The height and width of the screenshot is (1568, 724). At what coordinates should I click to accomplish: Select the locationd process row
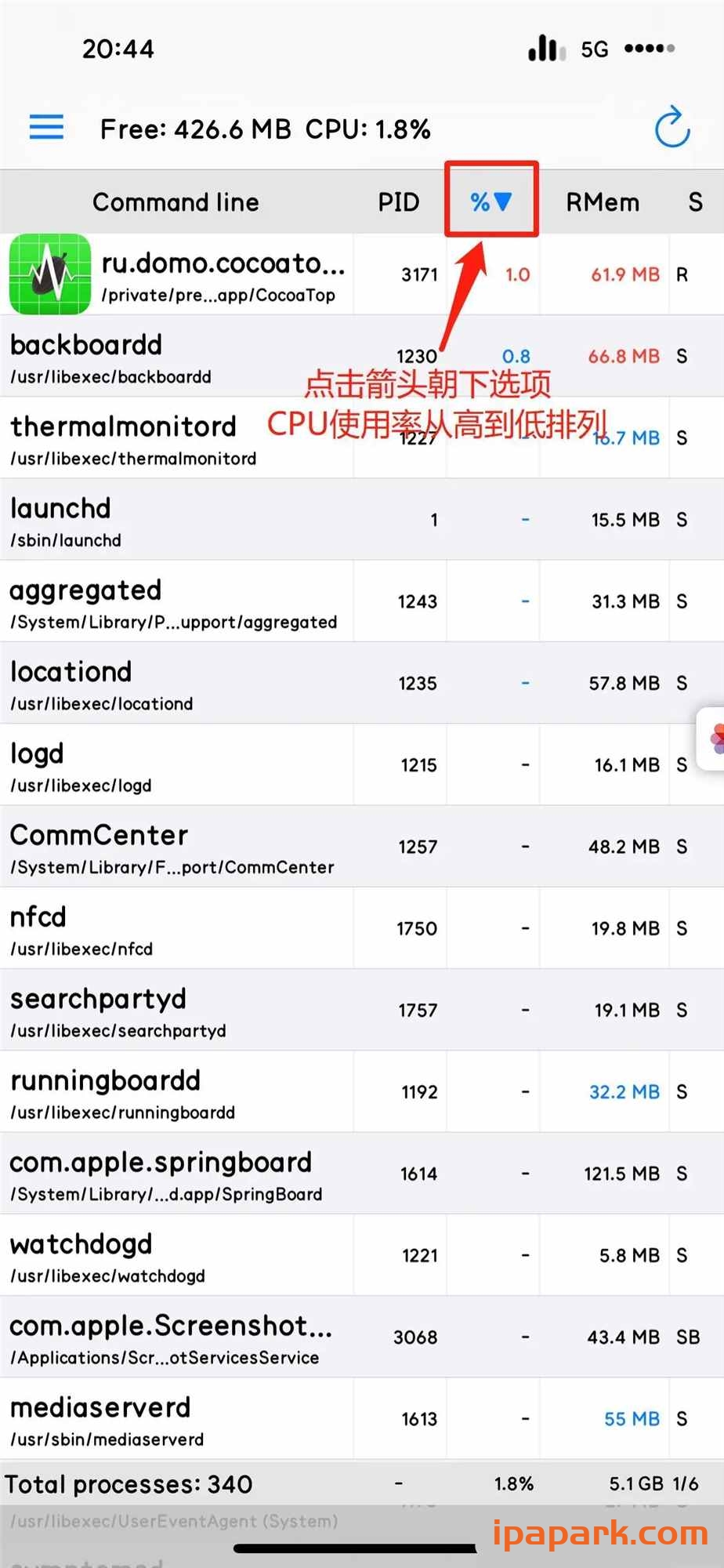click(180, 684)
